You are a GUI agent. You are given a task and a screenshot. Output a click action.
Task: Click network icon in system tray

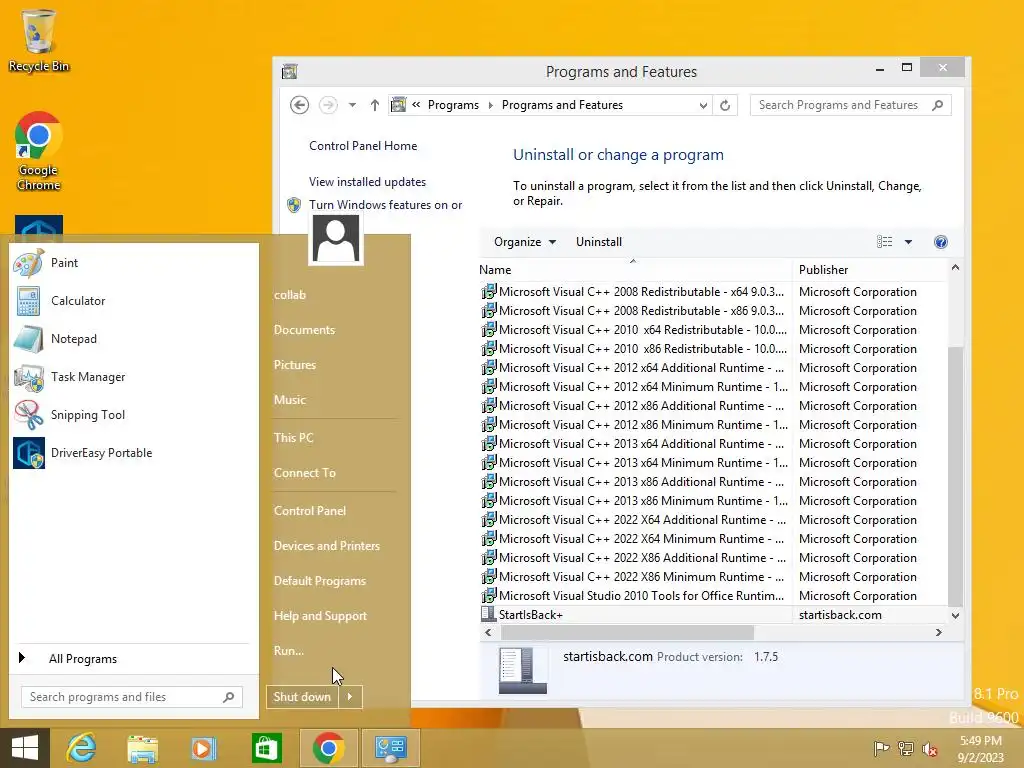[906, 748]
